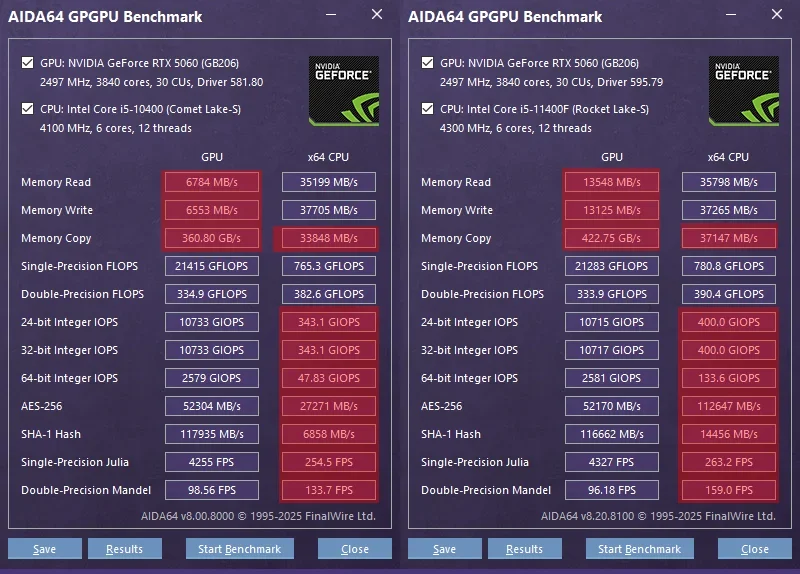Select 10717 GIOPS 32-bit GPU value

[x=612, y=351]
